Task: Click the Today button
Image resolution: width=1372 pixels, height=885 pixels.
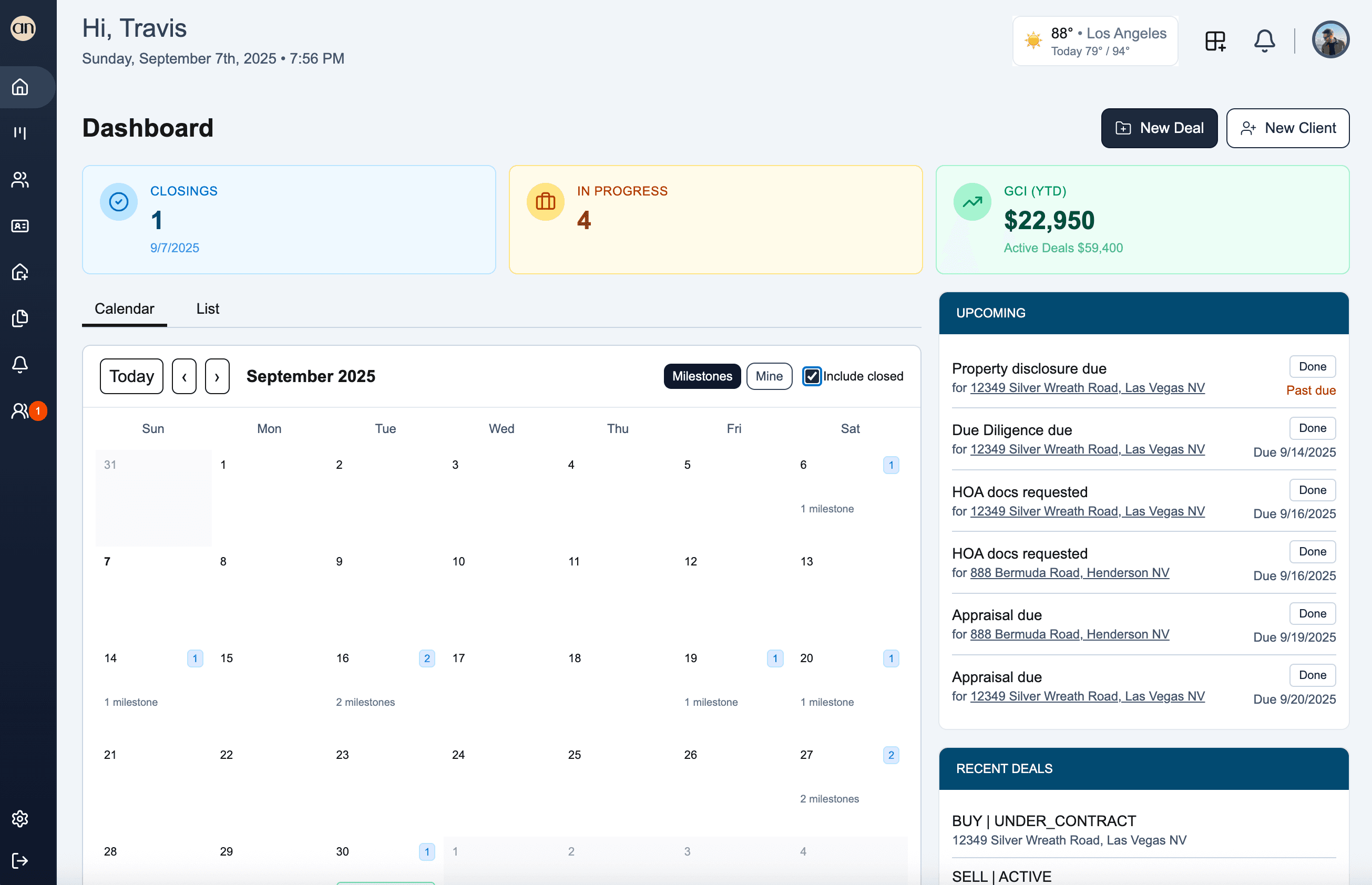Action: pyautogui.click(x=131, y=376)
